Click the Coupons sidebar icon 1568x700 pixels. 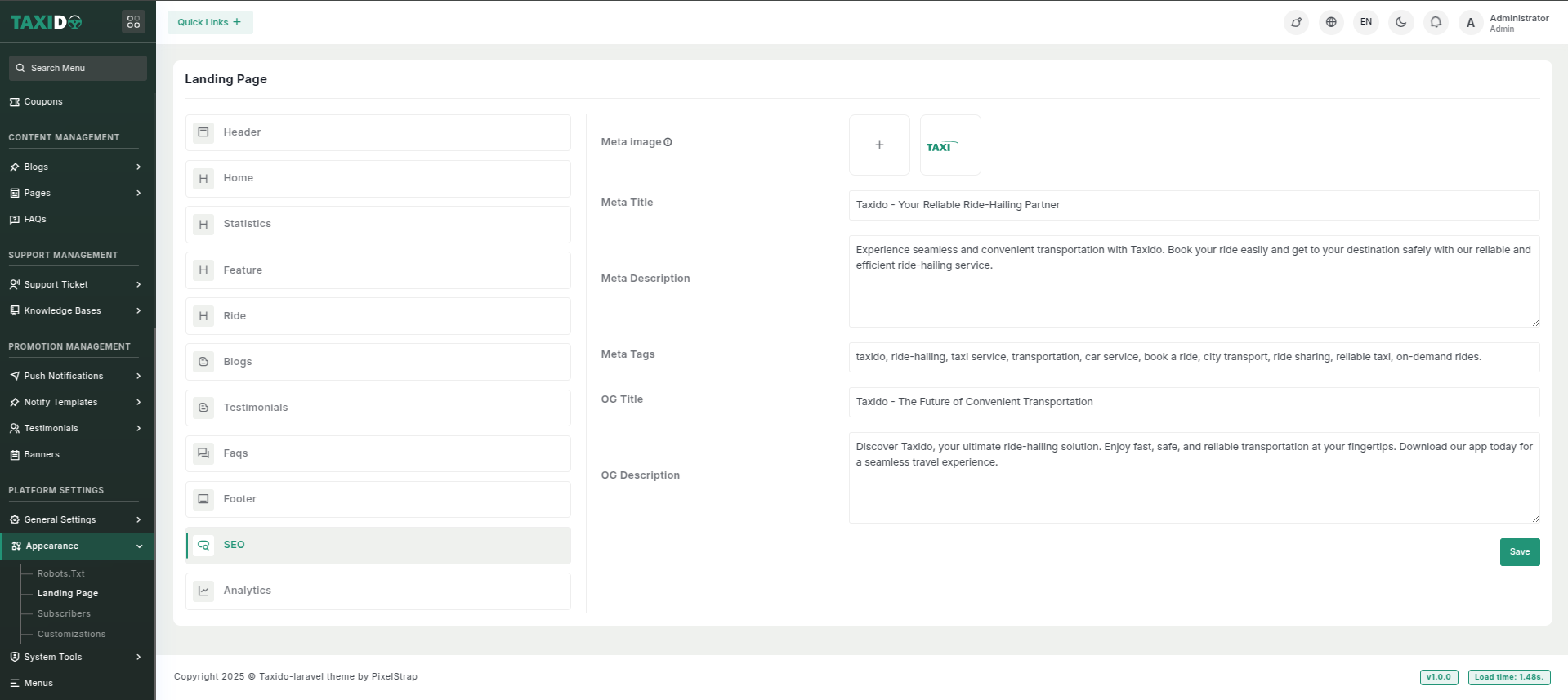(15, 102)
